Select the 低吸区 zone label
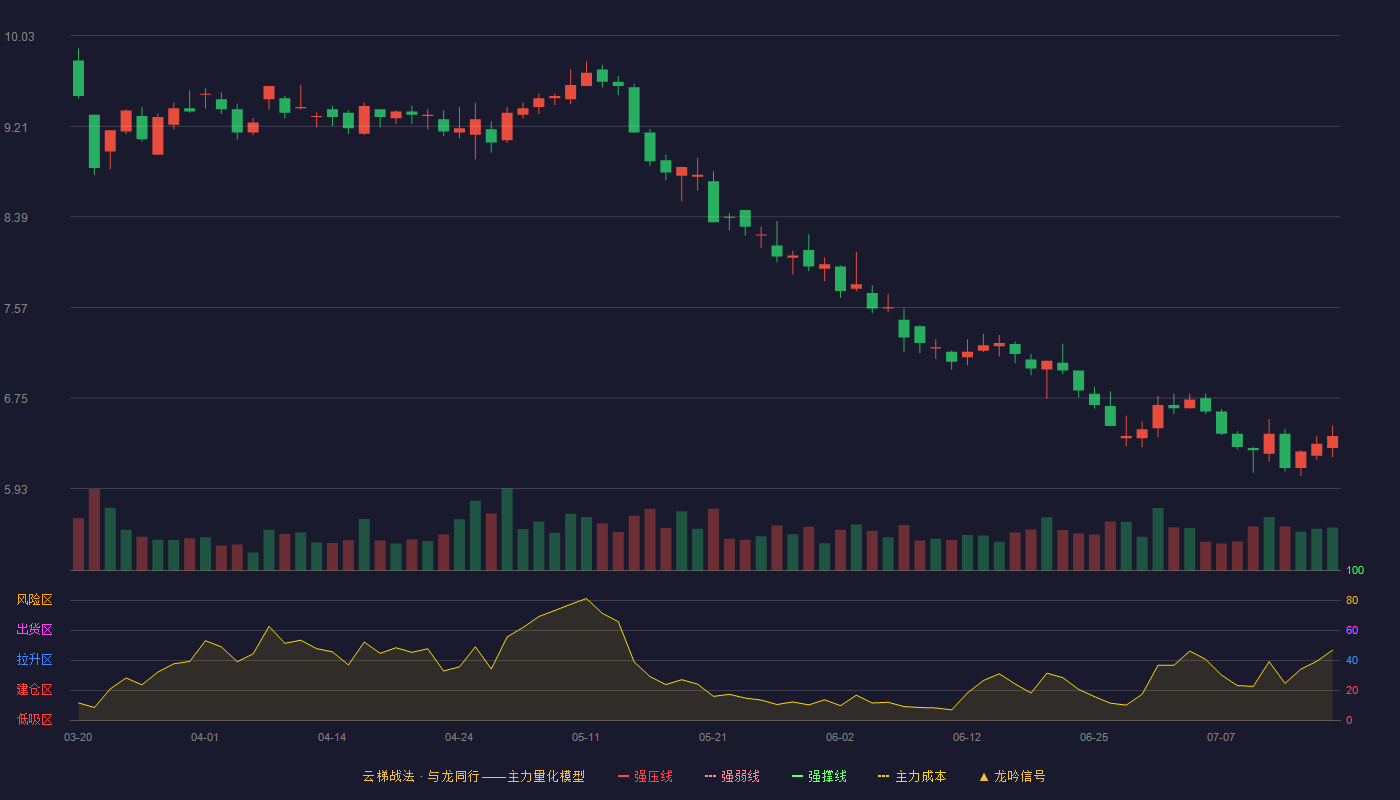Viewport: 1400px width, 800px height. (34, 719)
